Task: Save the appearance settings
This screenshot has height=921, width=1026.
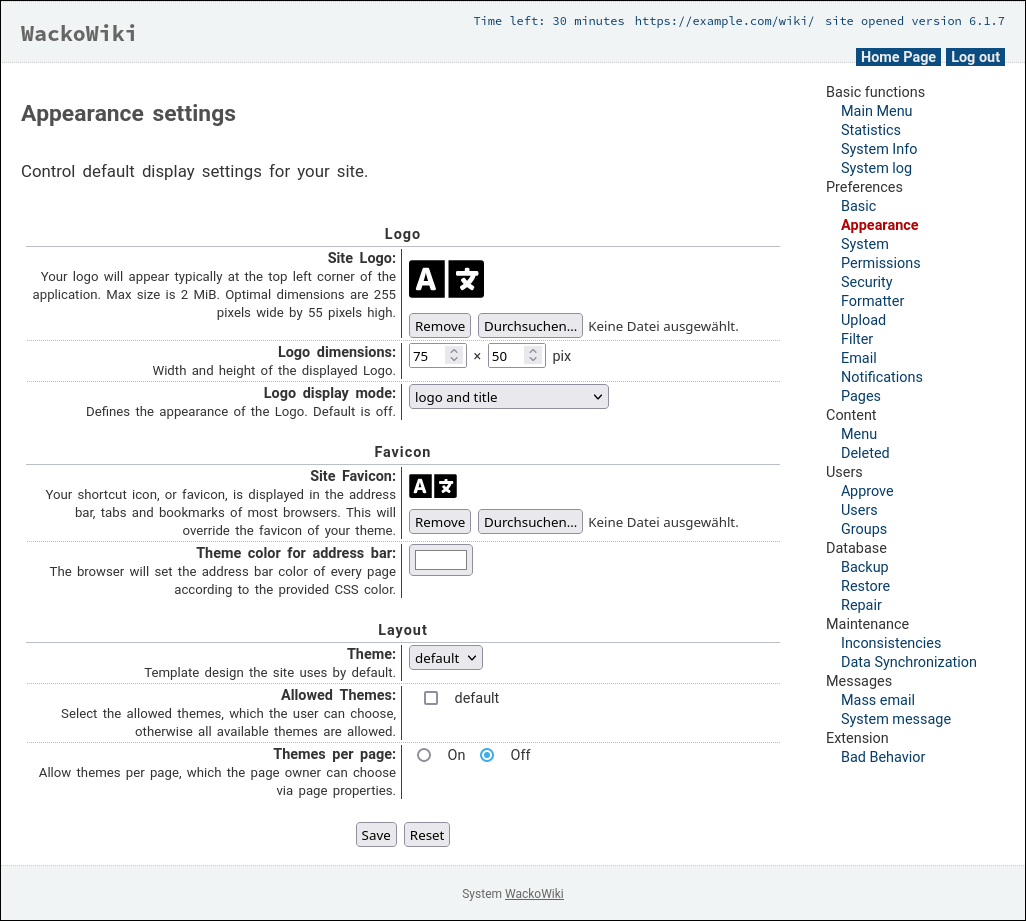Action: [x=376, y=834]
